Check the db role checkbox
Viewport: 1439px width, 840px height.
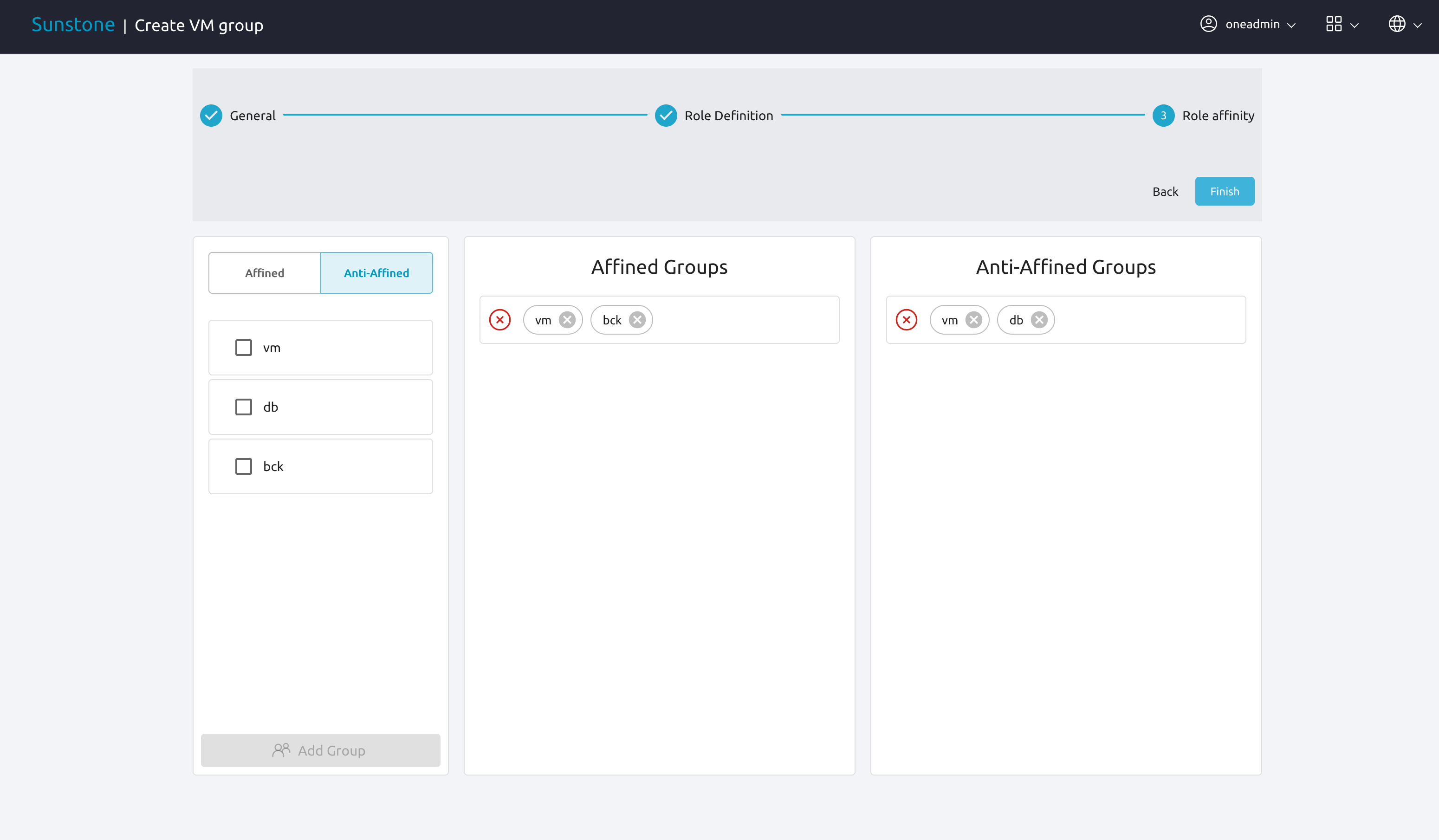click(244, 407)
